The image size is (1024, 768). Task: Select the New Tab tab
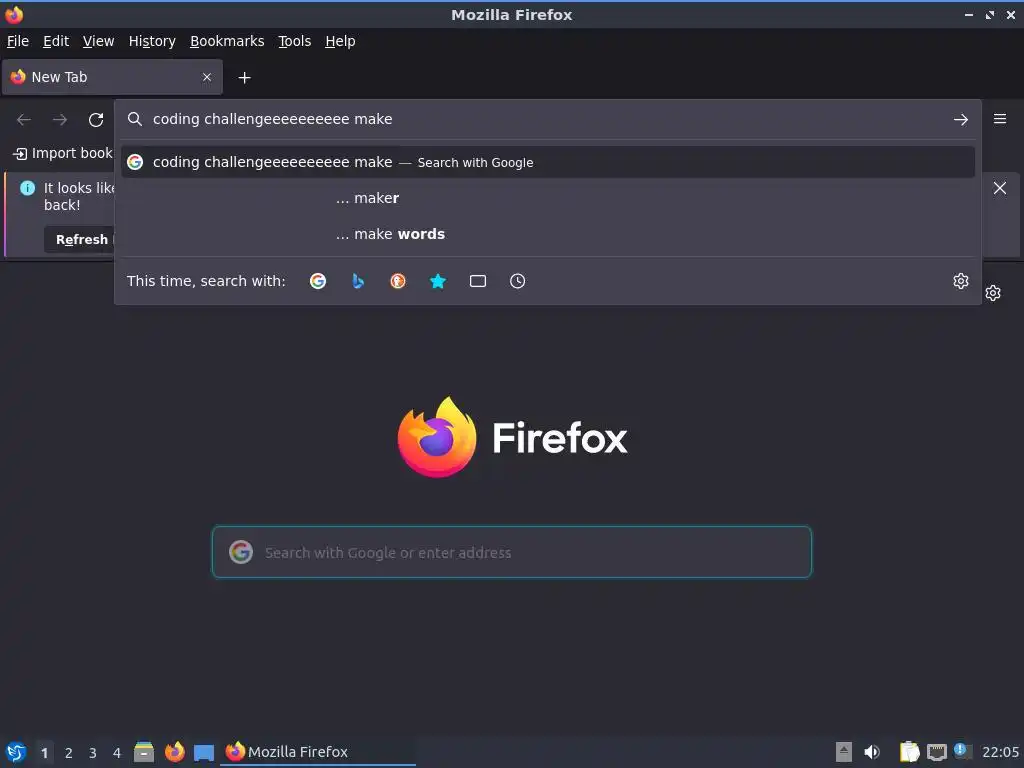tap(112, 77)
